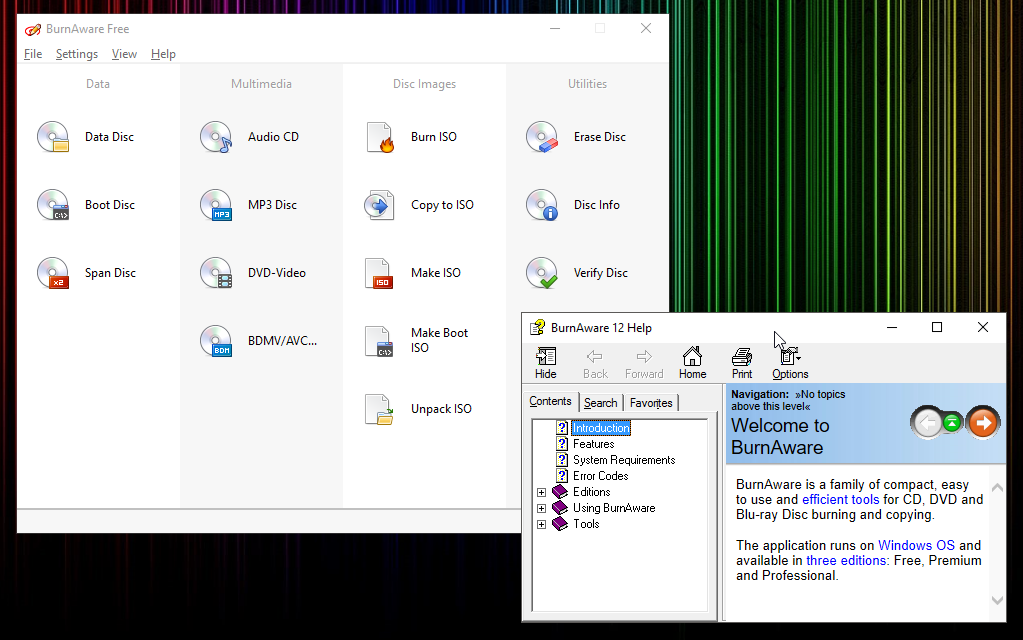Click the help content scroll-up arrow
The image size is (1023, 640).
coord(997,487)
